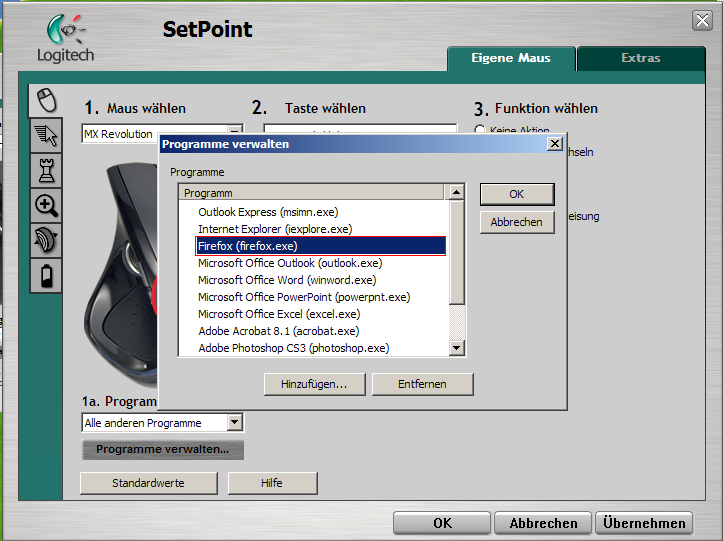The width and height of the screenshot is (723, 541).
Task: Click the Logitech logo
Action: [x=65, y=38]
